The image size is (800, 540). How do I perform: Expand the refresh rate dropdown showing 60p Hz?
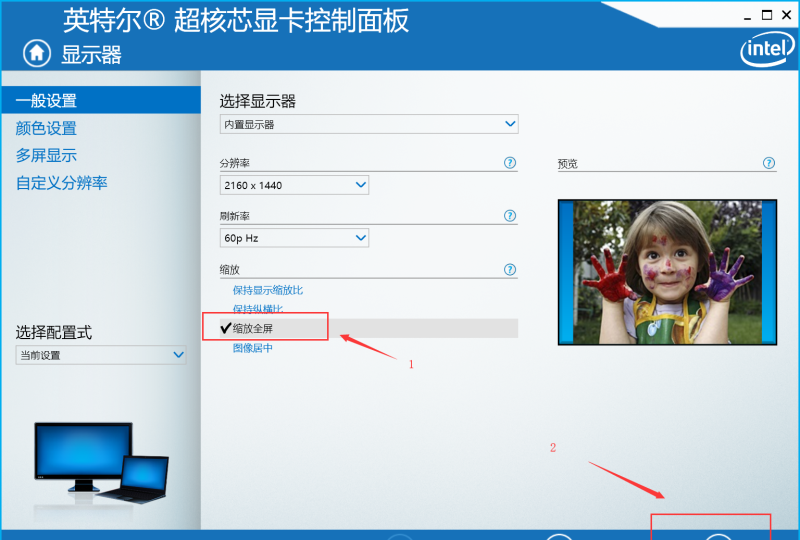(x=294, y=238)
